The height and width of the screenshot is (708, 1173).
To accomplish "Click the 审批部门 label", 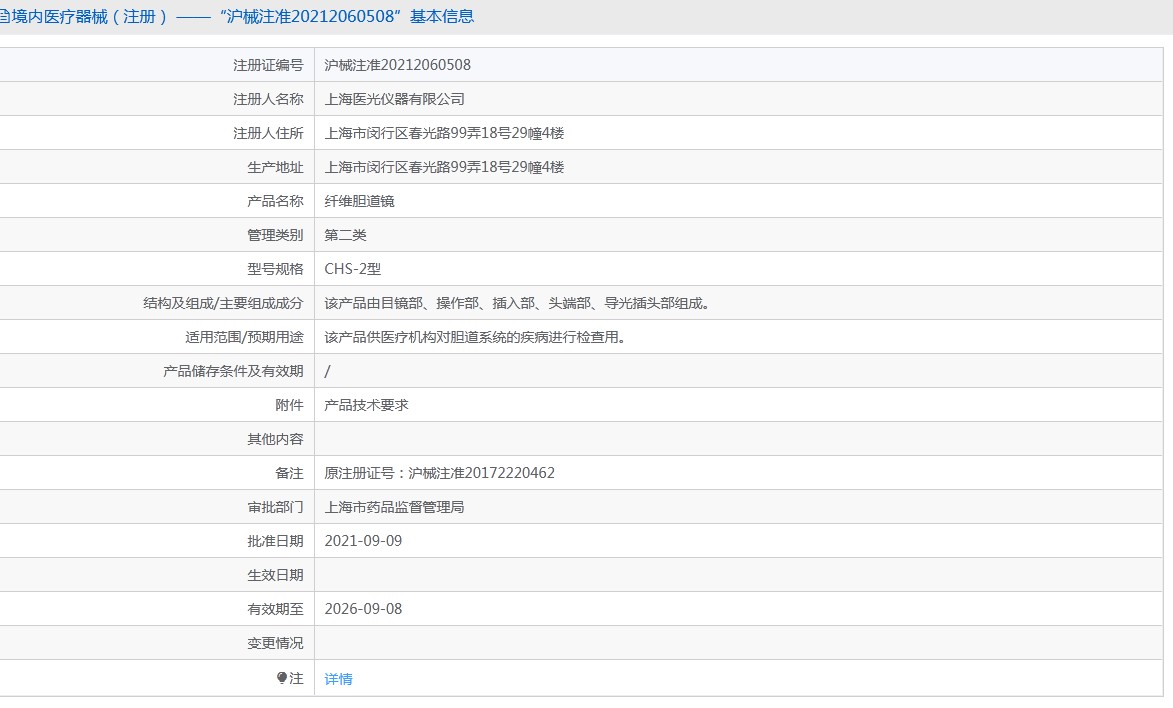I will pyautogui.click(x=275, y=507).
